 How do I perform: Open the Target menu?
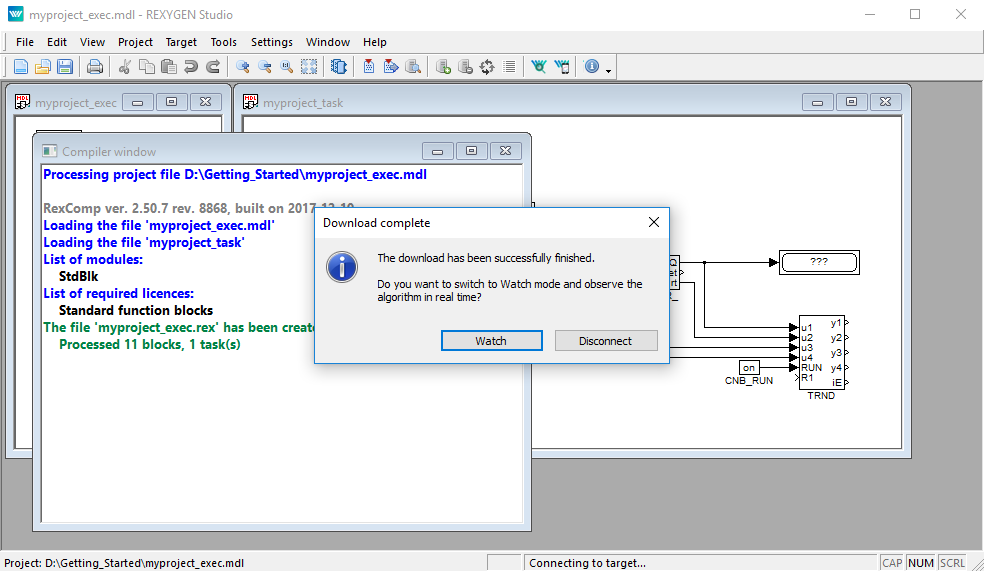[x=181, y=42]
